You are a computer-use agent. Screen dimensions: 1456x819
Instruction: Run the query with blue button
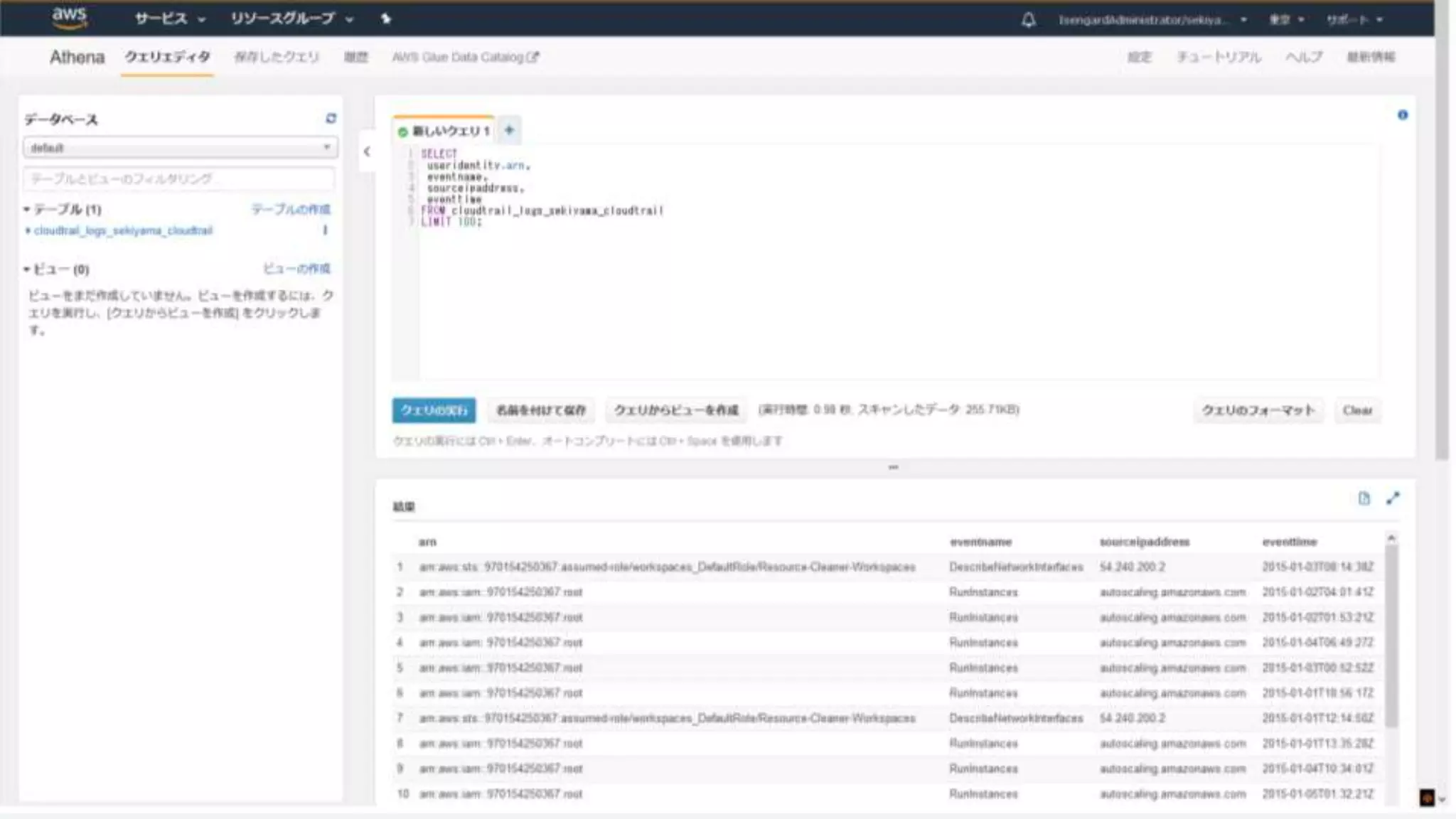434,410
